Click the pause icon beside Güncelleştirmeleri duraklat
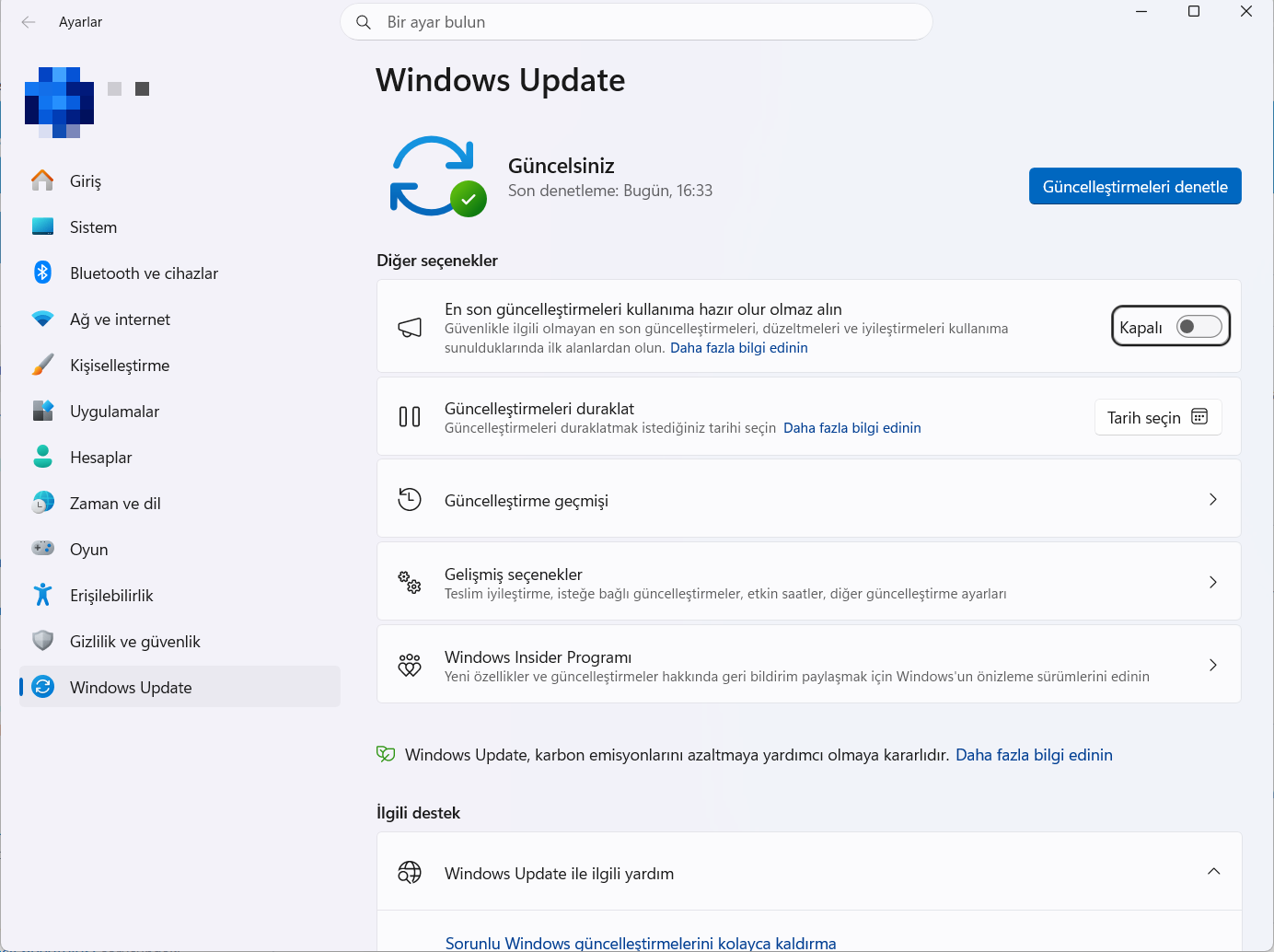1274x952 pixels. [x=410, y=417]
